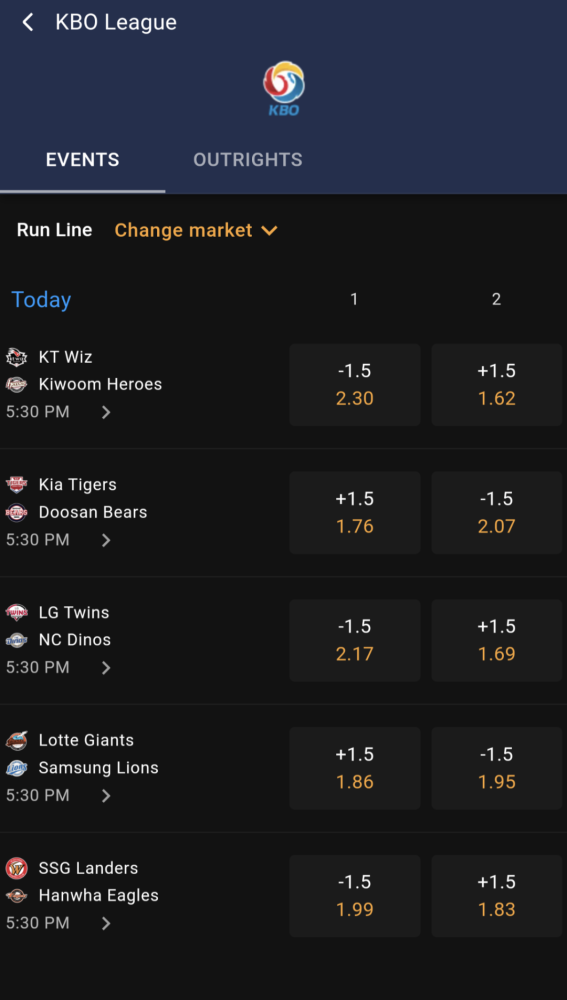Click the SSG Landers team logo
The image size is (567, 1000).
point(17,868)
